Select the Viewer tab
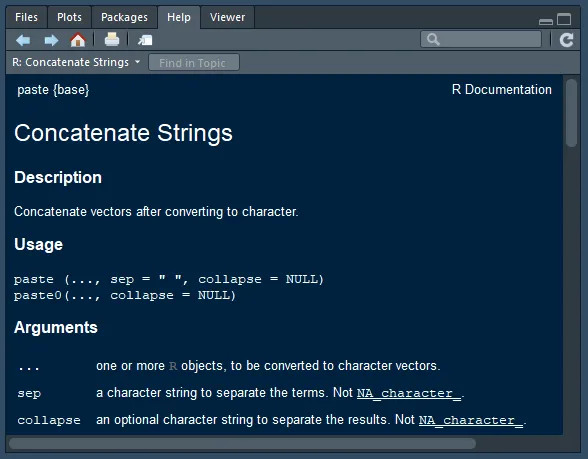Viewport: 588px width, 459px height. 227,17
